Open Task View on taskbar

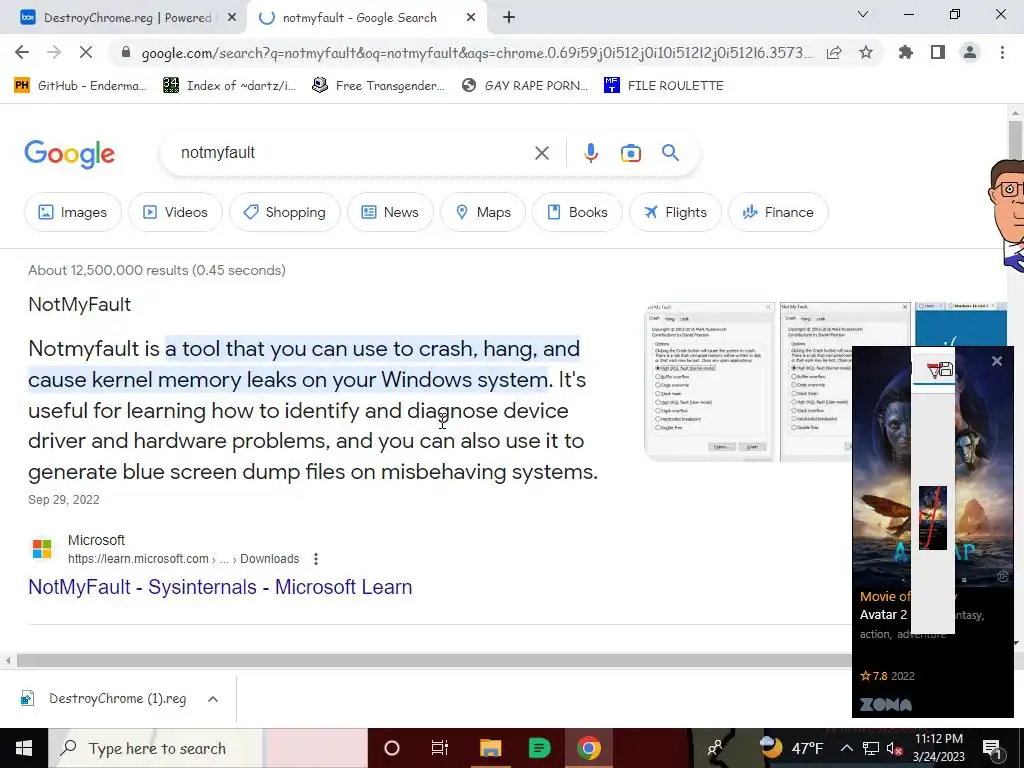440,748
